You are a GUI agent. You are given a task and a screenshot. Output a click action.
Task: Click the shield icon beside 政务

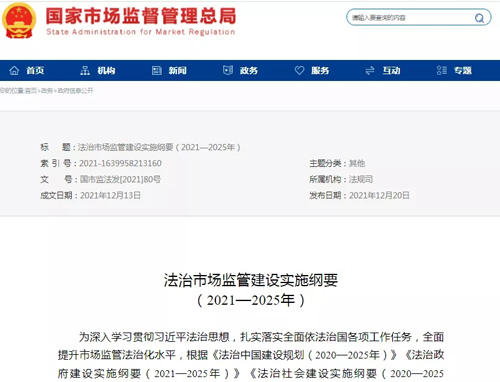pyautogui.click(x=228, y=70)
